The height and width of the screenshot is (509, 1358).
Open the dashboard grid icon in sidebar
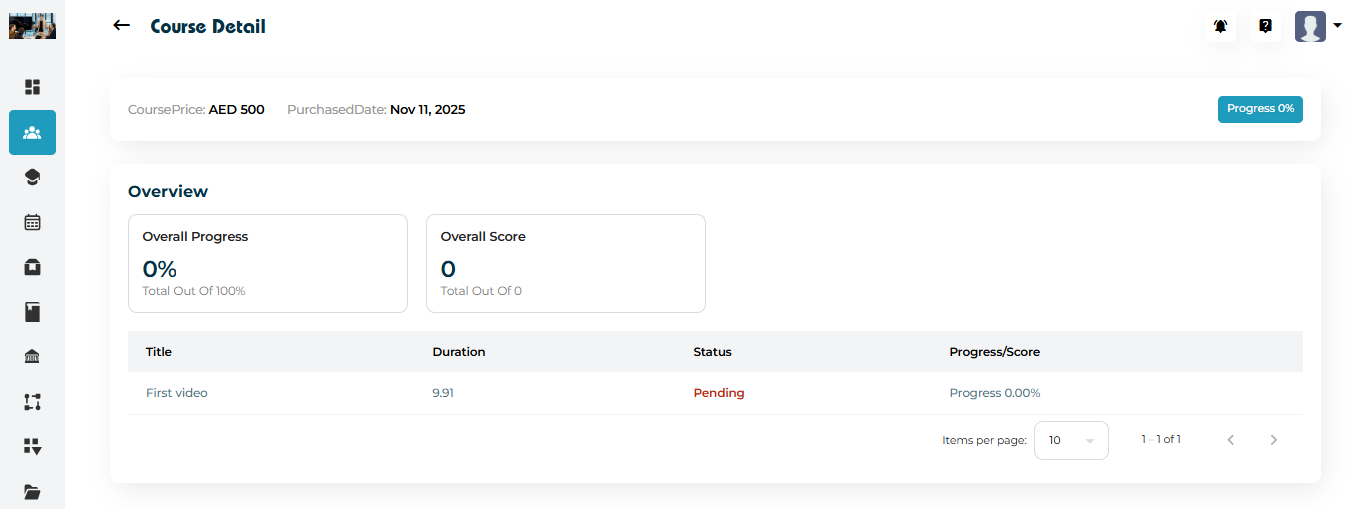[32, 87]
